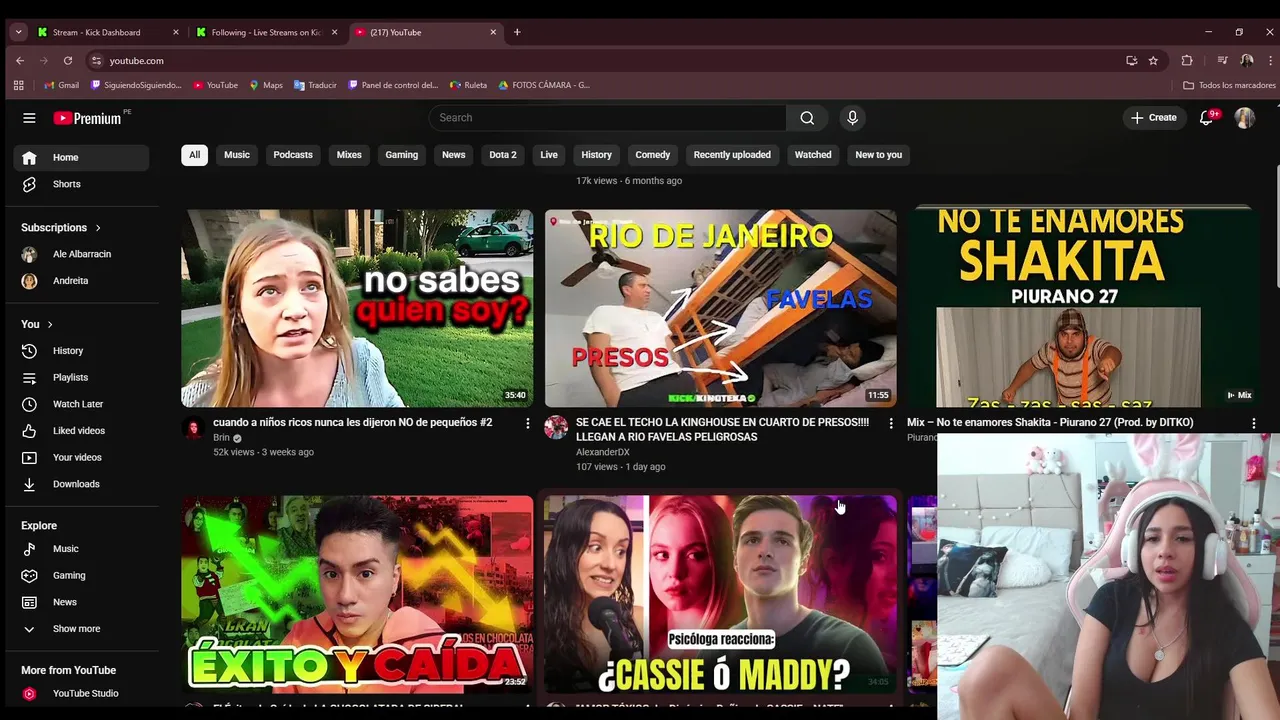The width and height of the screenshot is (1280, 720).
Task: Bookmark this page with star icon
Action: pyautogui.click(x=1153, y=60)
